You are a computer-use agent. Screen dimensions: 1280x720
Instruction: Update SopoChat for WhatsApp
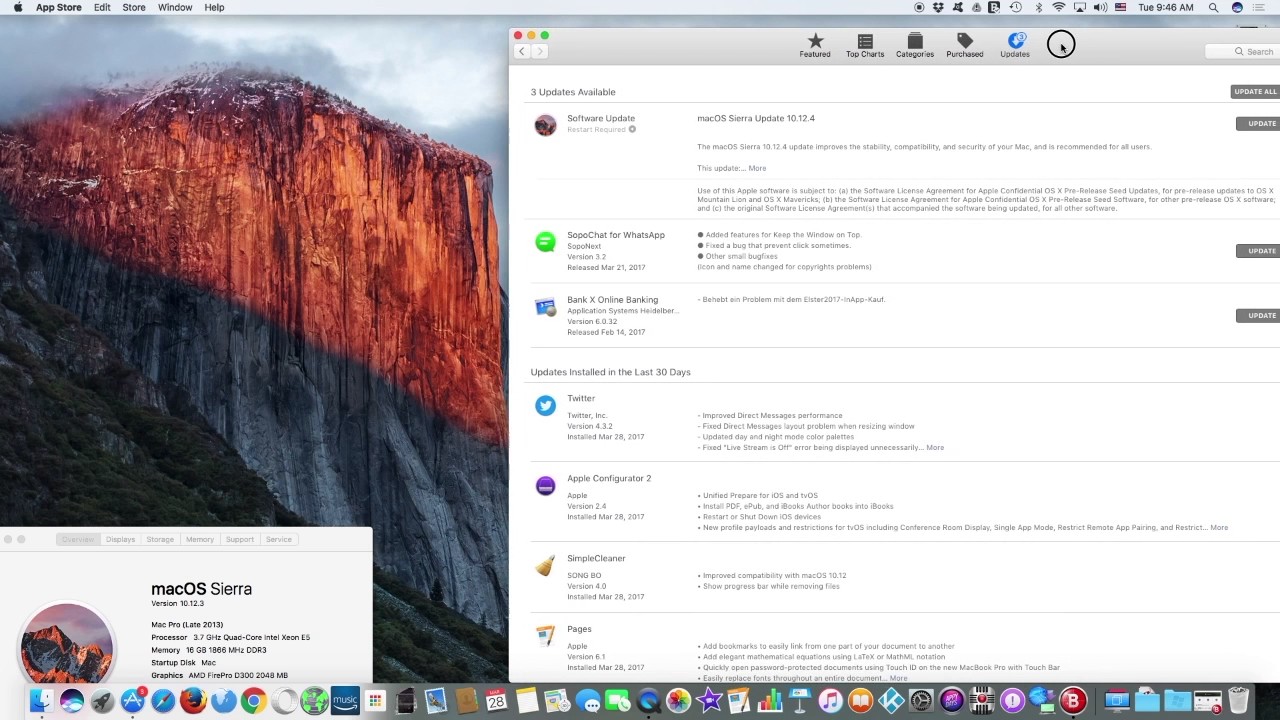pyautogui.click(x=1259, y=251)
